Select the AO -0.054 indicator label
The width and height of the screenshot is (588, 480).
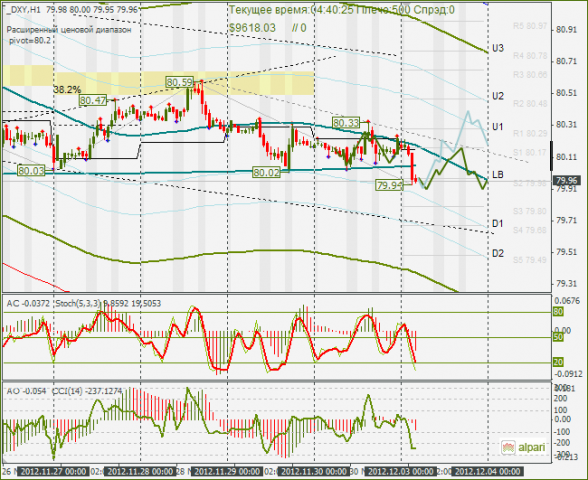(26, 391)
